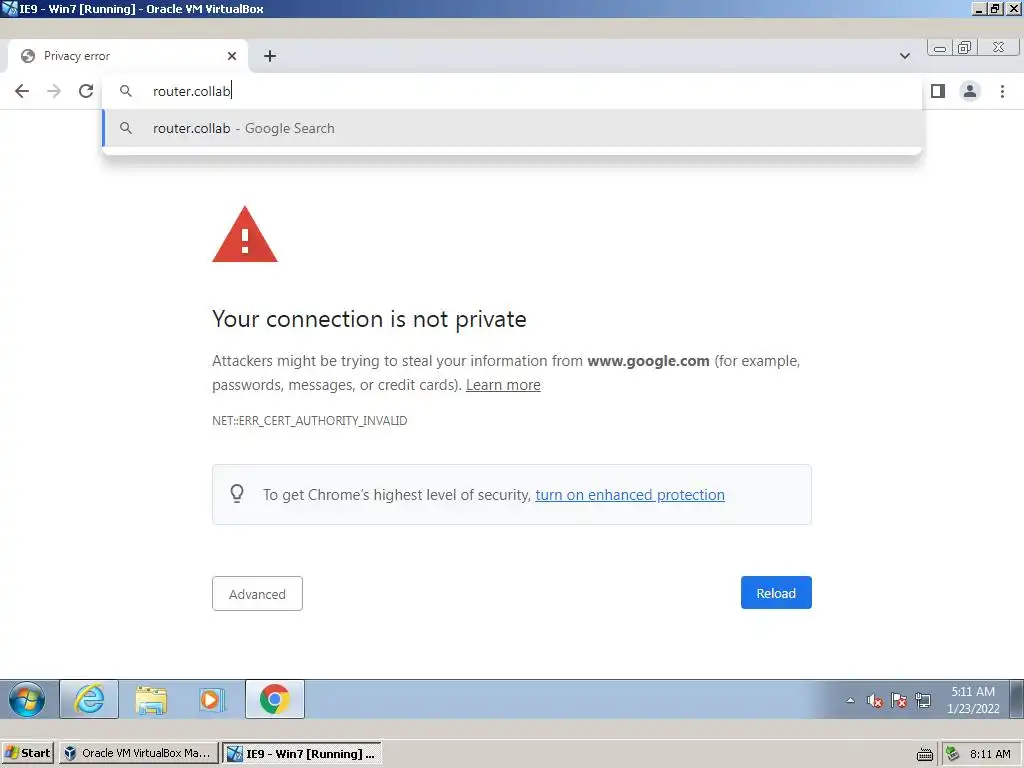Click the host keyboard tray icon

click(925, 754)
